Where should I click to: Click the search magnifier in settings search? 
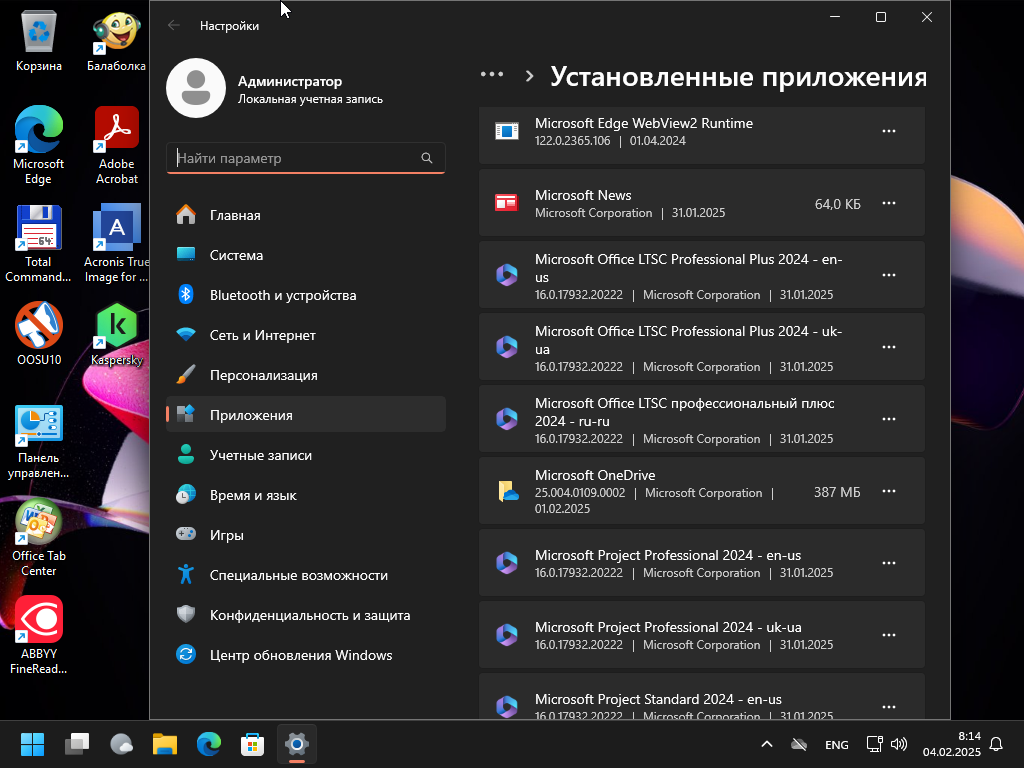point(426,158)
